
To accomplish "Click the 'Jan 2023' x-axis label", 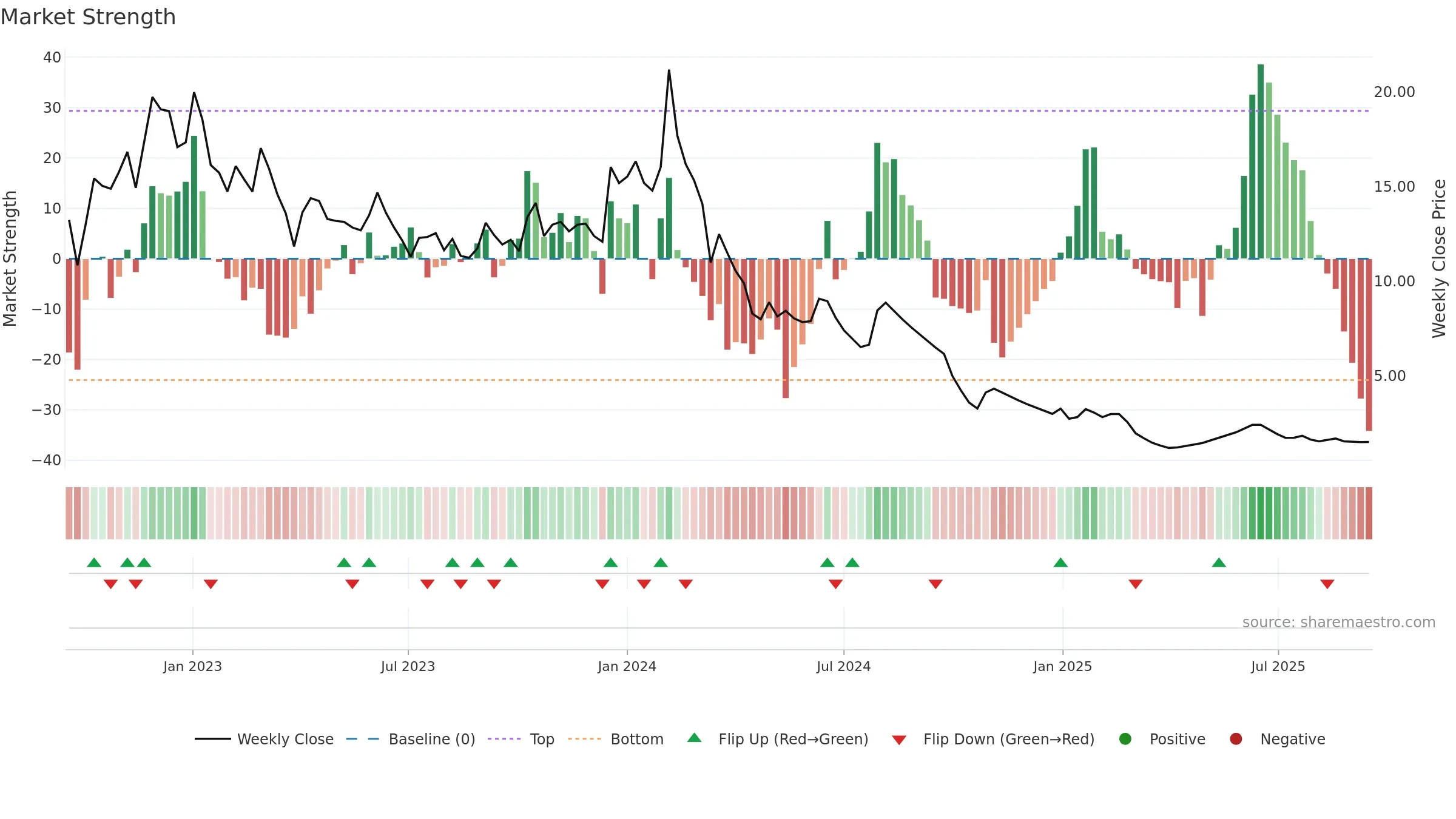I will (x=192, y=666).
